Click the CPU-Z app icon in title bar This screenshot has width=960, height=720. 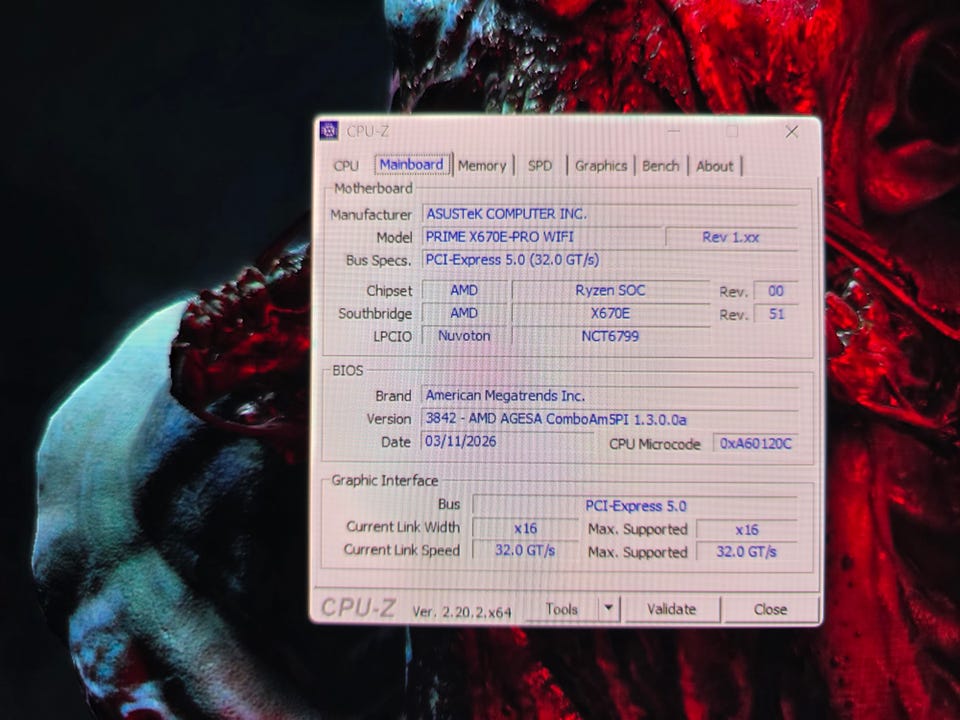coord(329,130)
